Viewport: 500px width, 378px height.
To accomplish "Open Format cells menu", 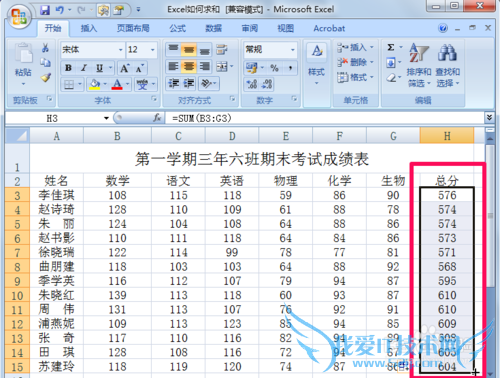I will pos(355,77).
